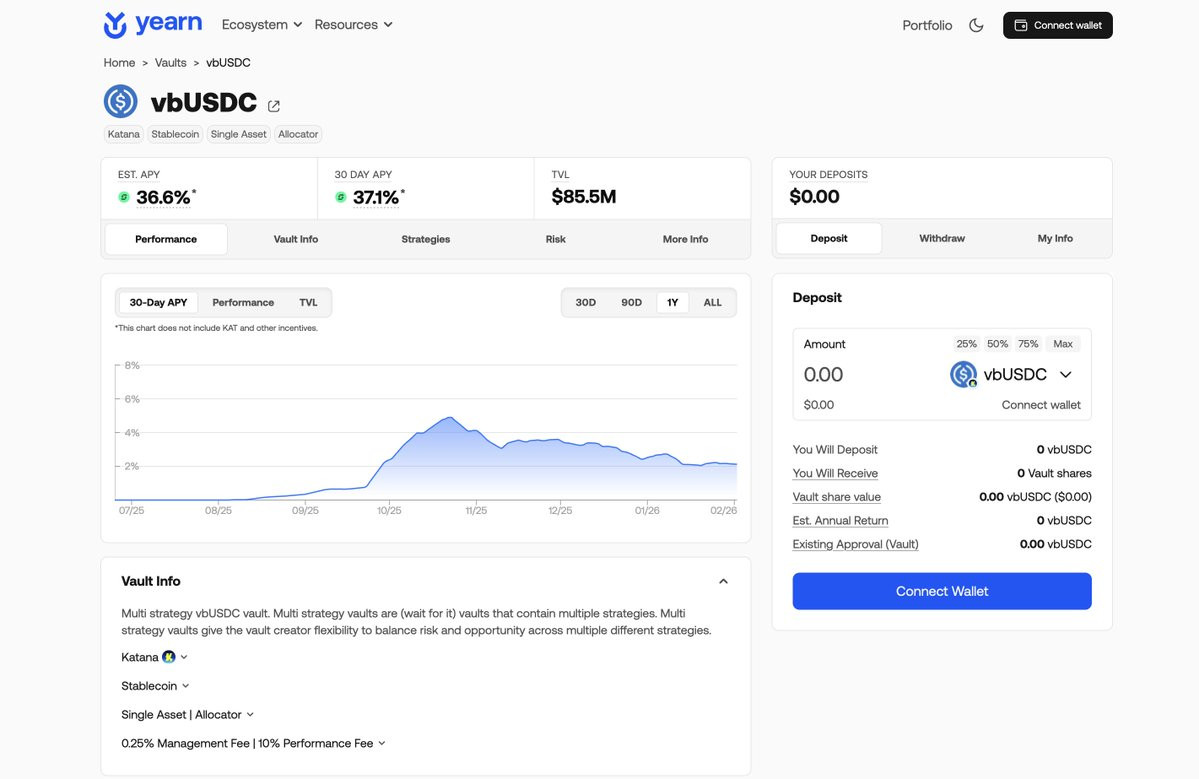Click the Katana tag chip
Image resolution: width=1199 pixels, height=779 pixels.
tap(124, 134)
